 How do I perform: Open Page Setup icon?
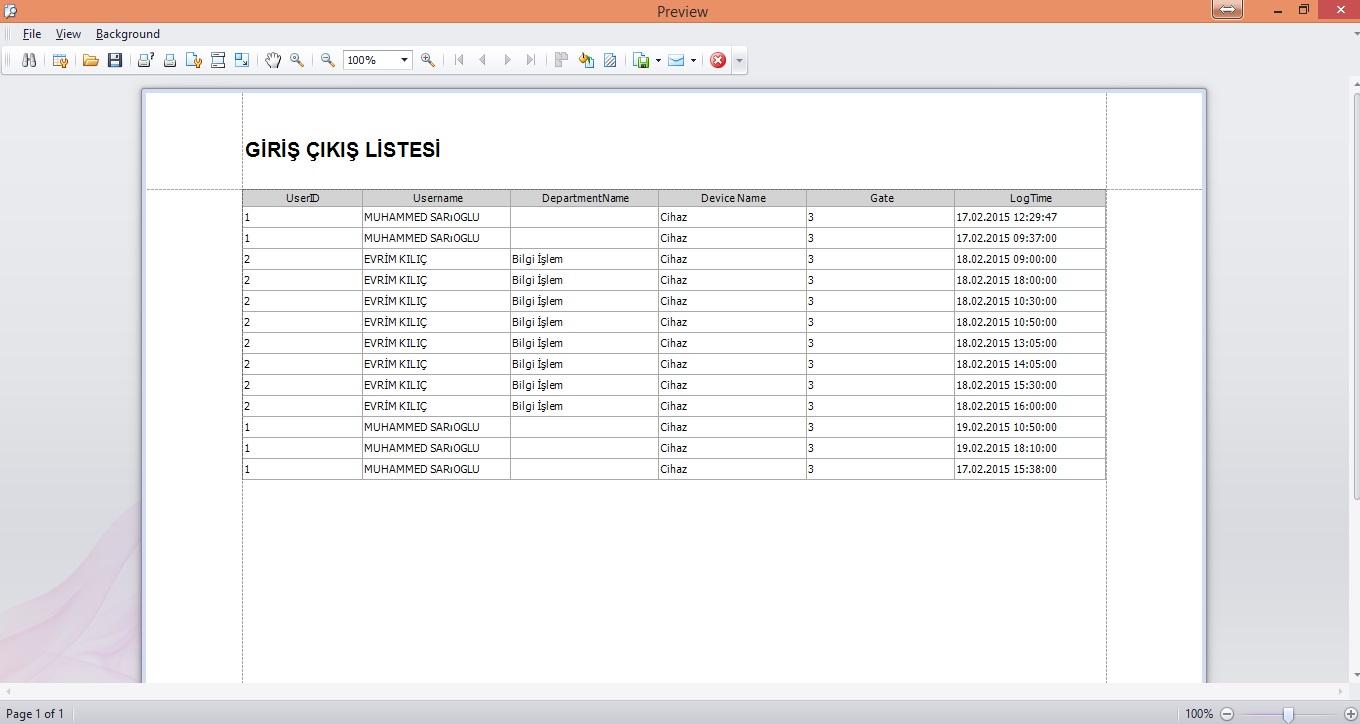pyautogui.click(x=194, y=60)
